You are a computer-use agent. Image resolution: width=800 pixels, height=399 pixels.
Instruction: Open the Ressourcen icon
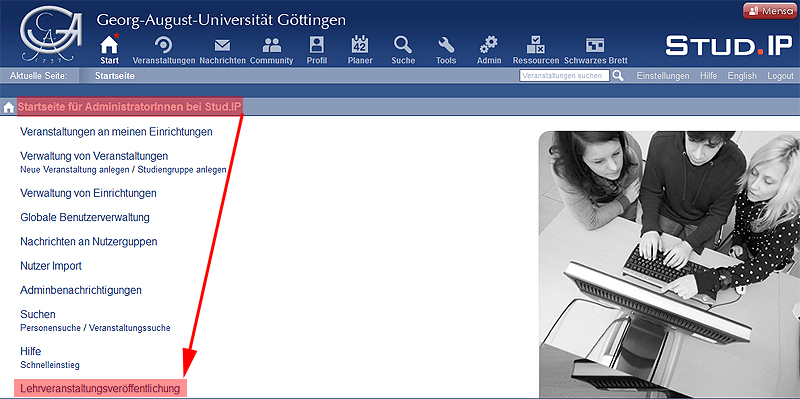click(536, 45)
